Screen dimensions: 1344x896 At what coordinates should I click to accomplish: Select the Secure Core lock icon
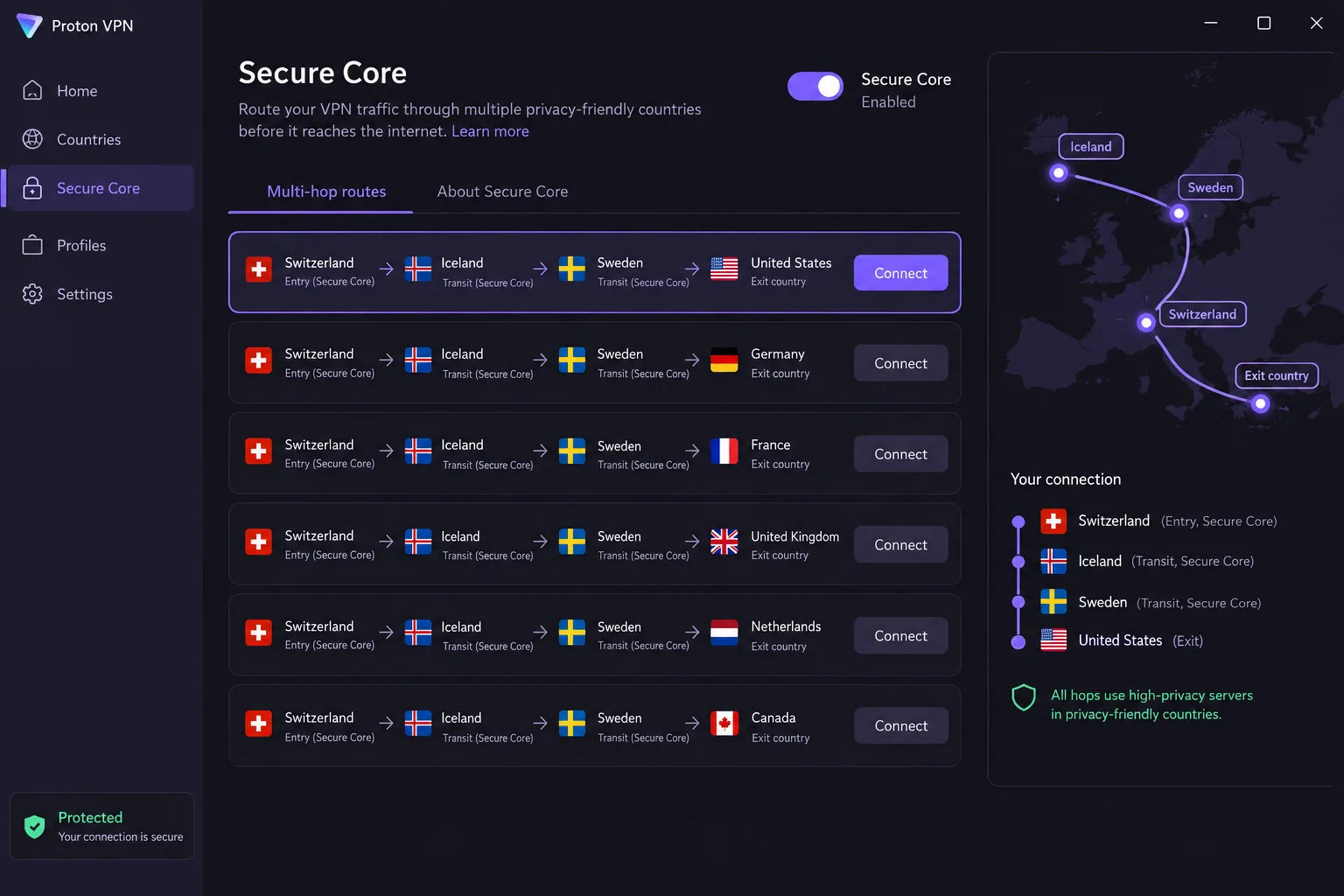tap(32, 188)
